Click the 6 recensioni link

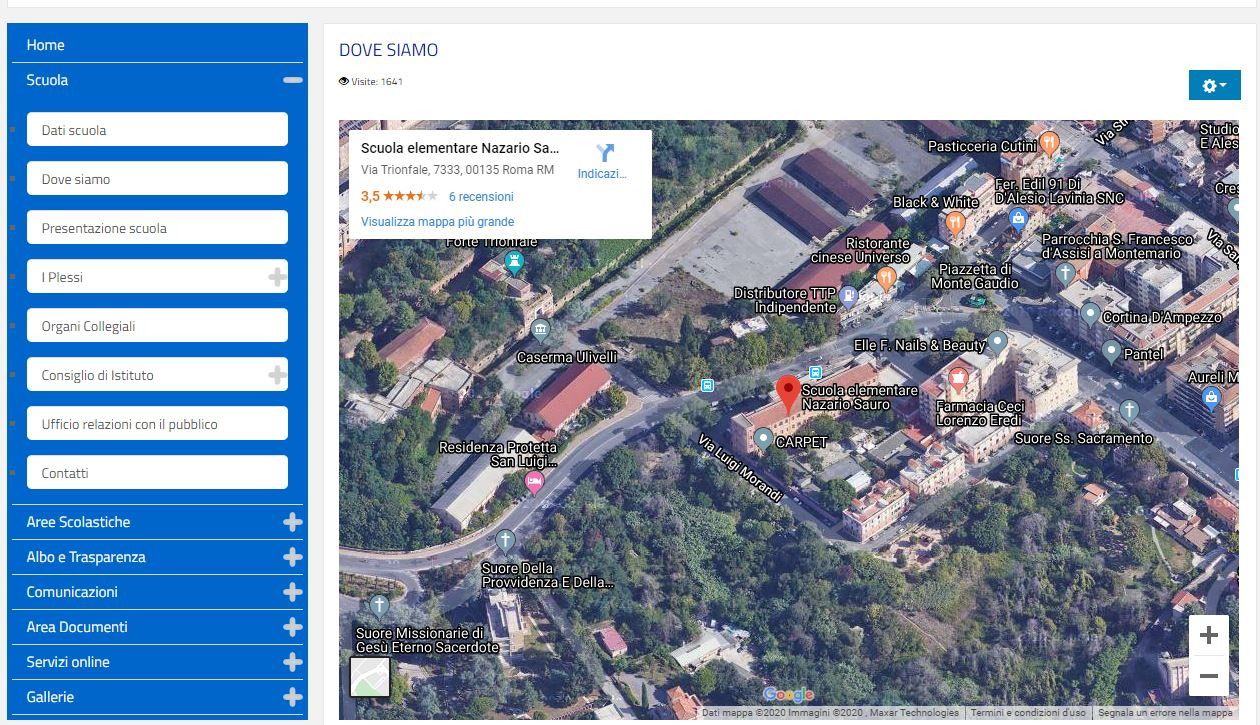480,196
